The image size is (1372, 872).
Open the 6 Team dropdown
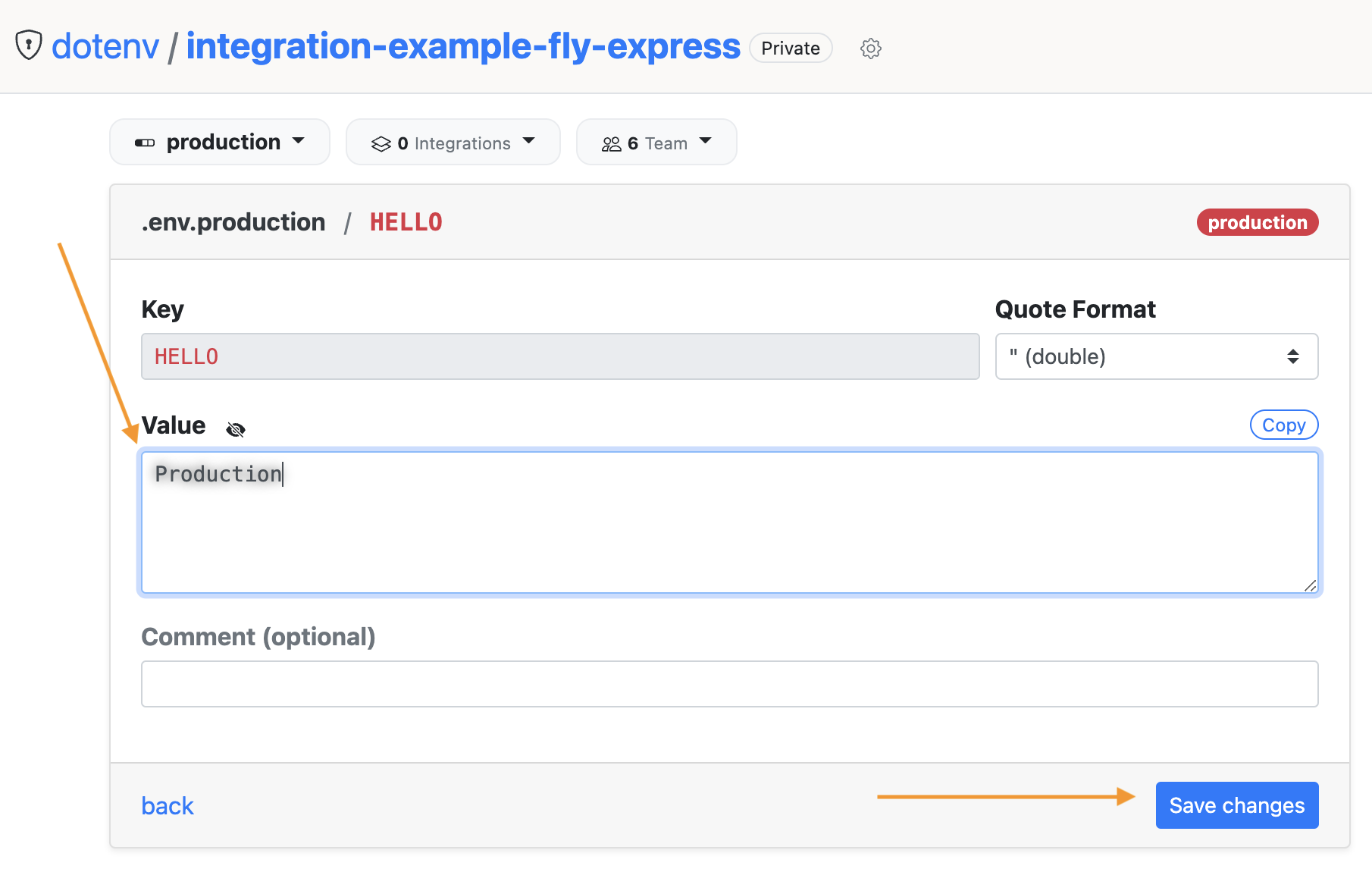(x=656, y=142)
